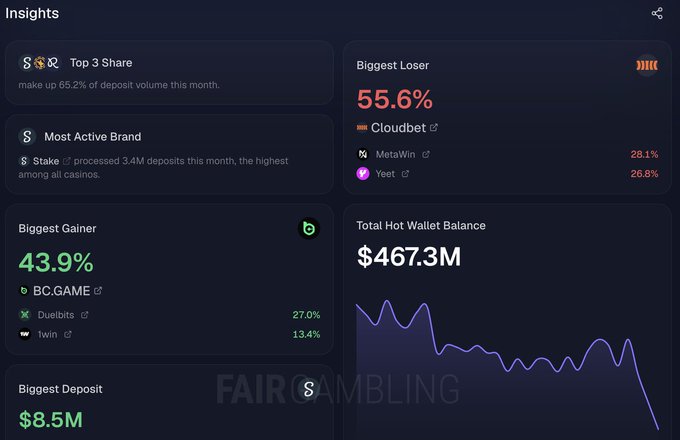The height and width of the screenshot is (440, 680).
Task: Click the Total Hot Wallet Balance chart
Action: pos(507,366)
